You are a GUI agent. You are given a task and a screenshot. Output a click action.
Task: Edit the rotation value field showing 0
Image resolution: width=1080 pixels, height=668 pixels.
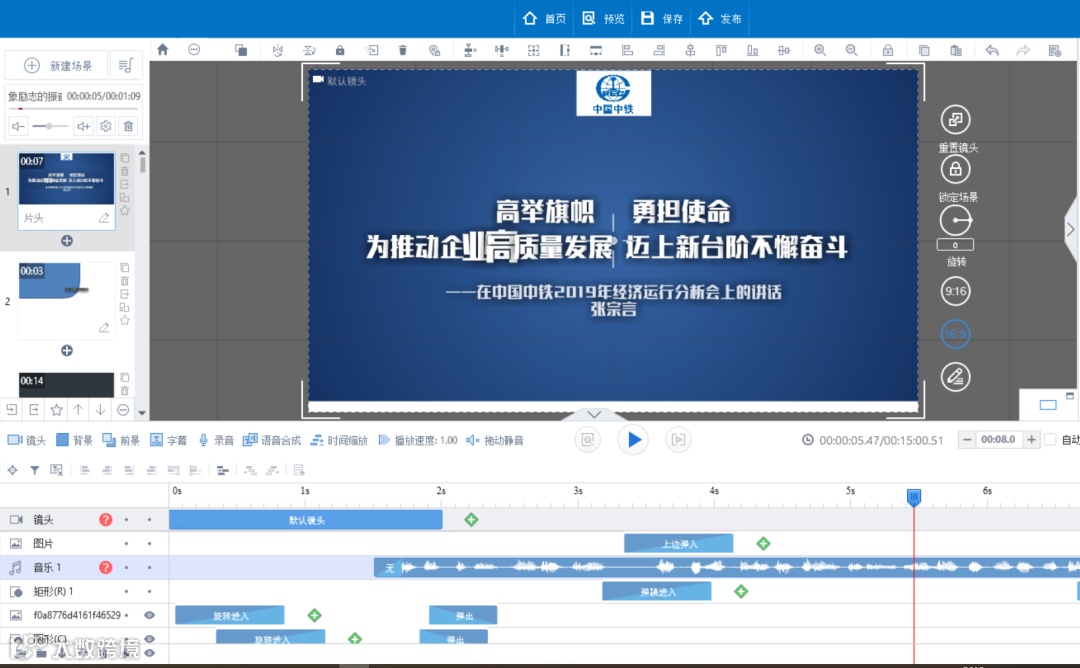coord(955,245)
